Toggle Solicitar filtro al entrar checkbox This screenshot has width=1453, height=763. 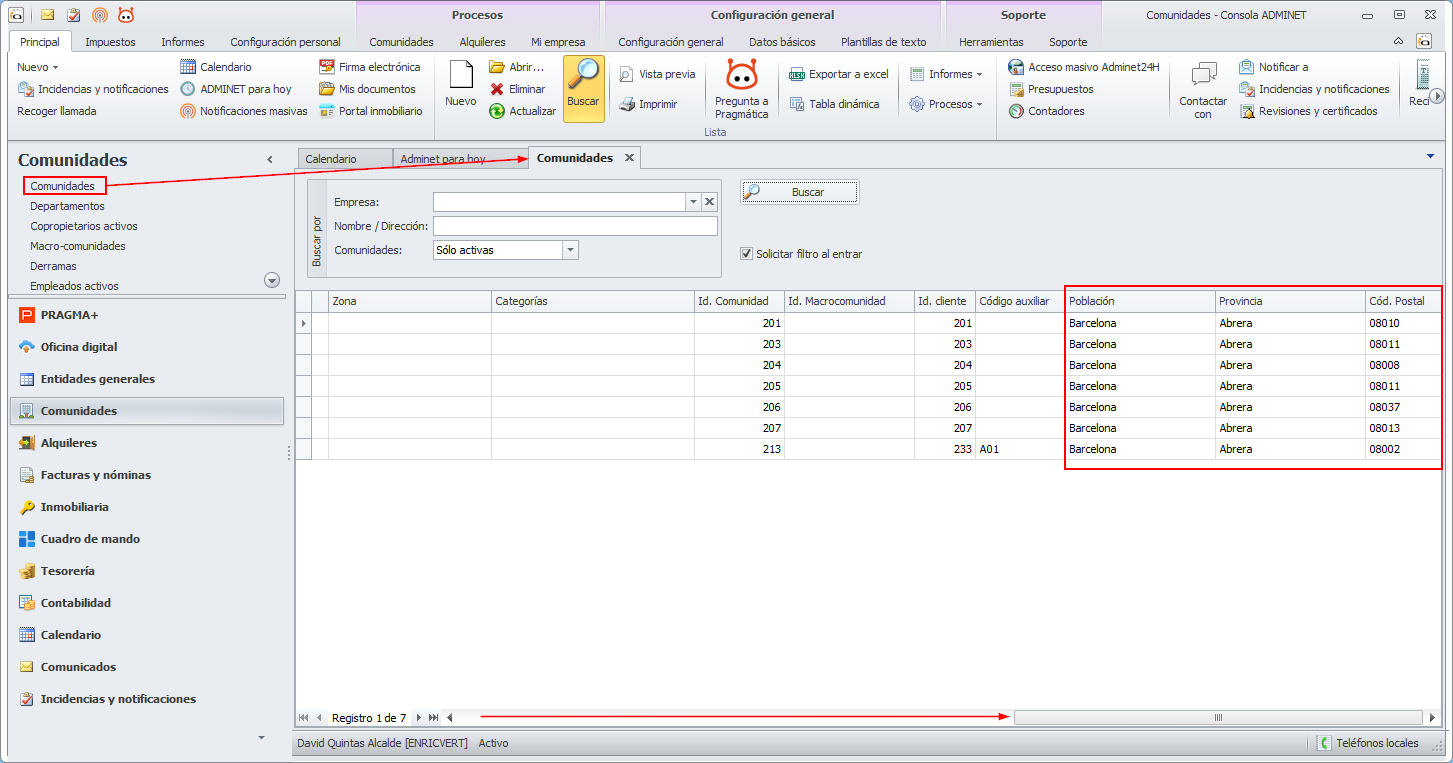coord(746,254)
